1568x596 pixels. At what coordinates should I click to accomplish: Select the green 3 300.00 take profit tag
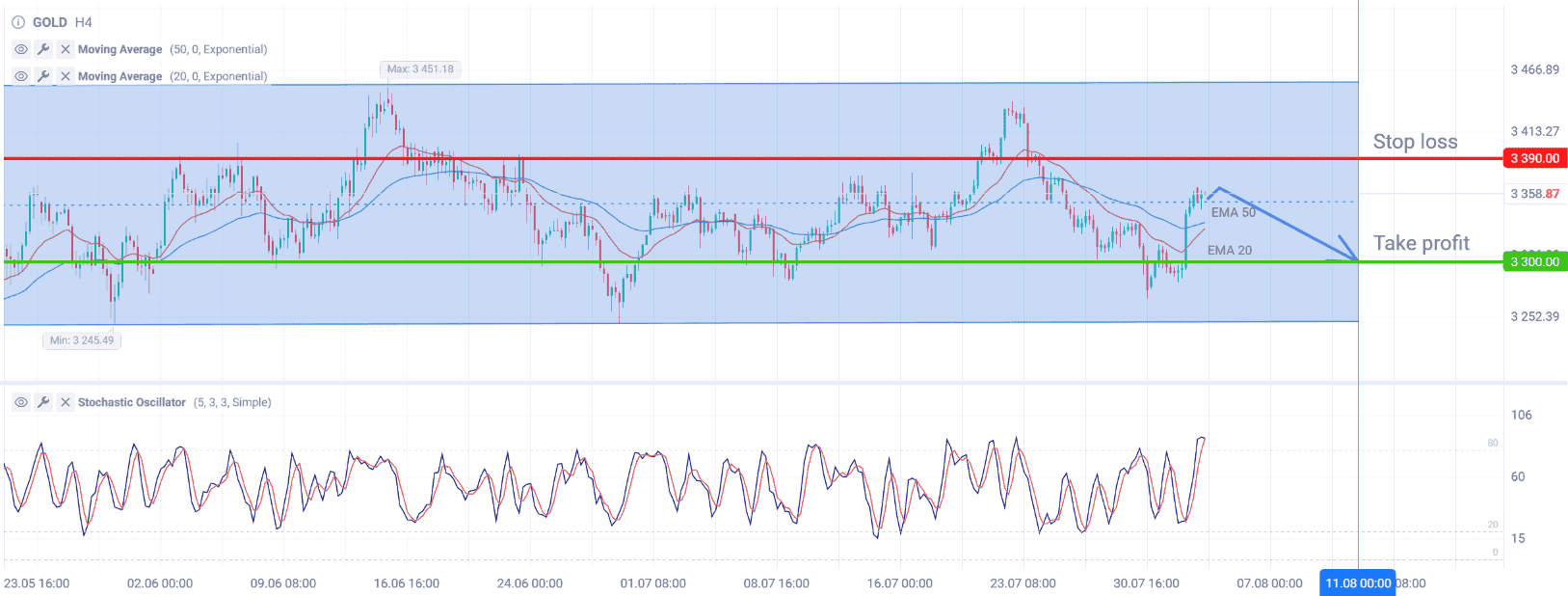[1534, 261]
